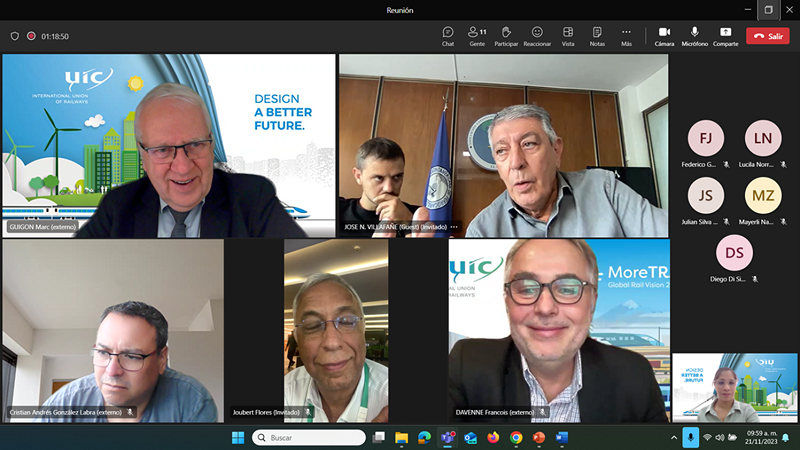Toggle the taskbar microphone indicator

(690, 438)
